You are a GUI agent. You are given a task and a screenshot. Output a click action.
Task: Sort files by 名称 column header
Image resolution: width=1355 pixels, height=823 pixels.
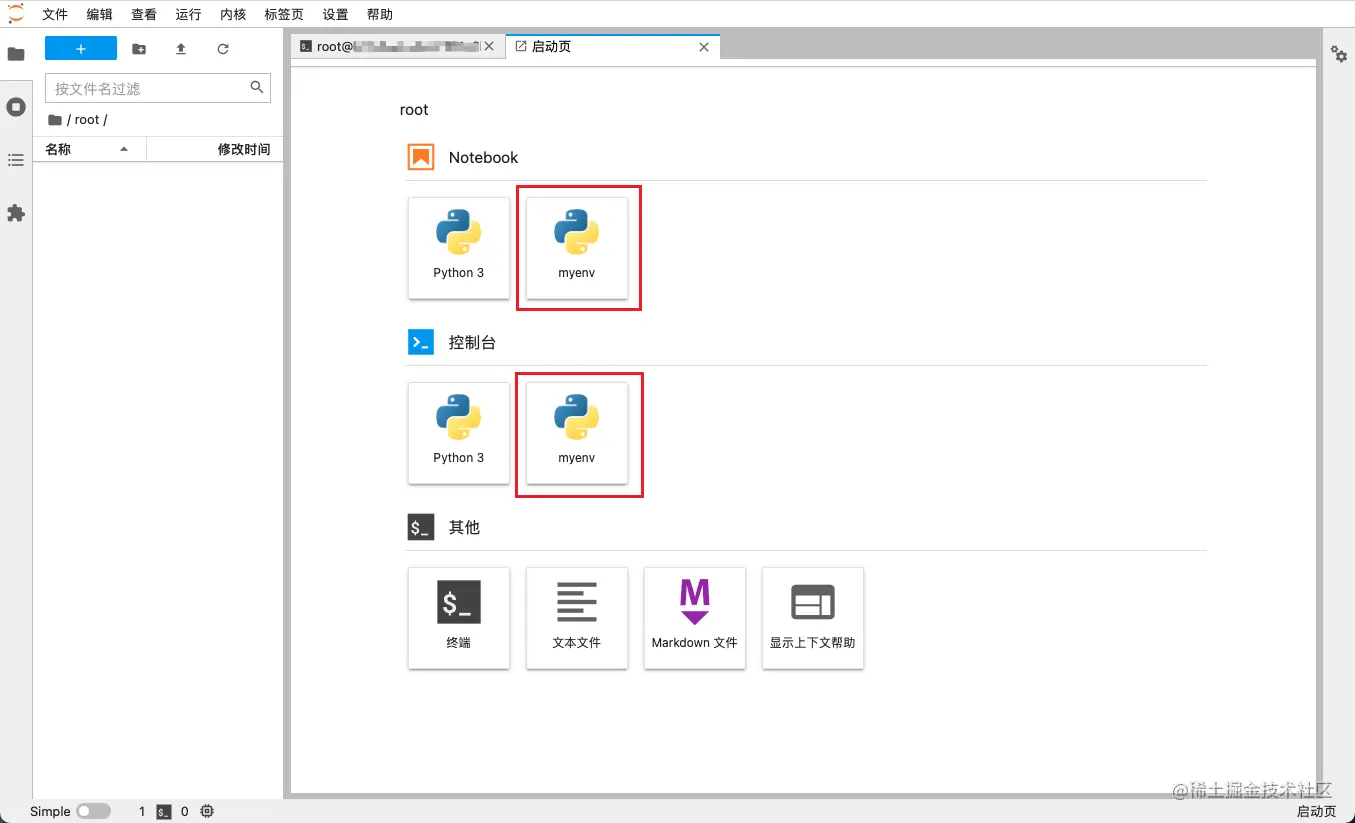click(90, 149)
